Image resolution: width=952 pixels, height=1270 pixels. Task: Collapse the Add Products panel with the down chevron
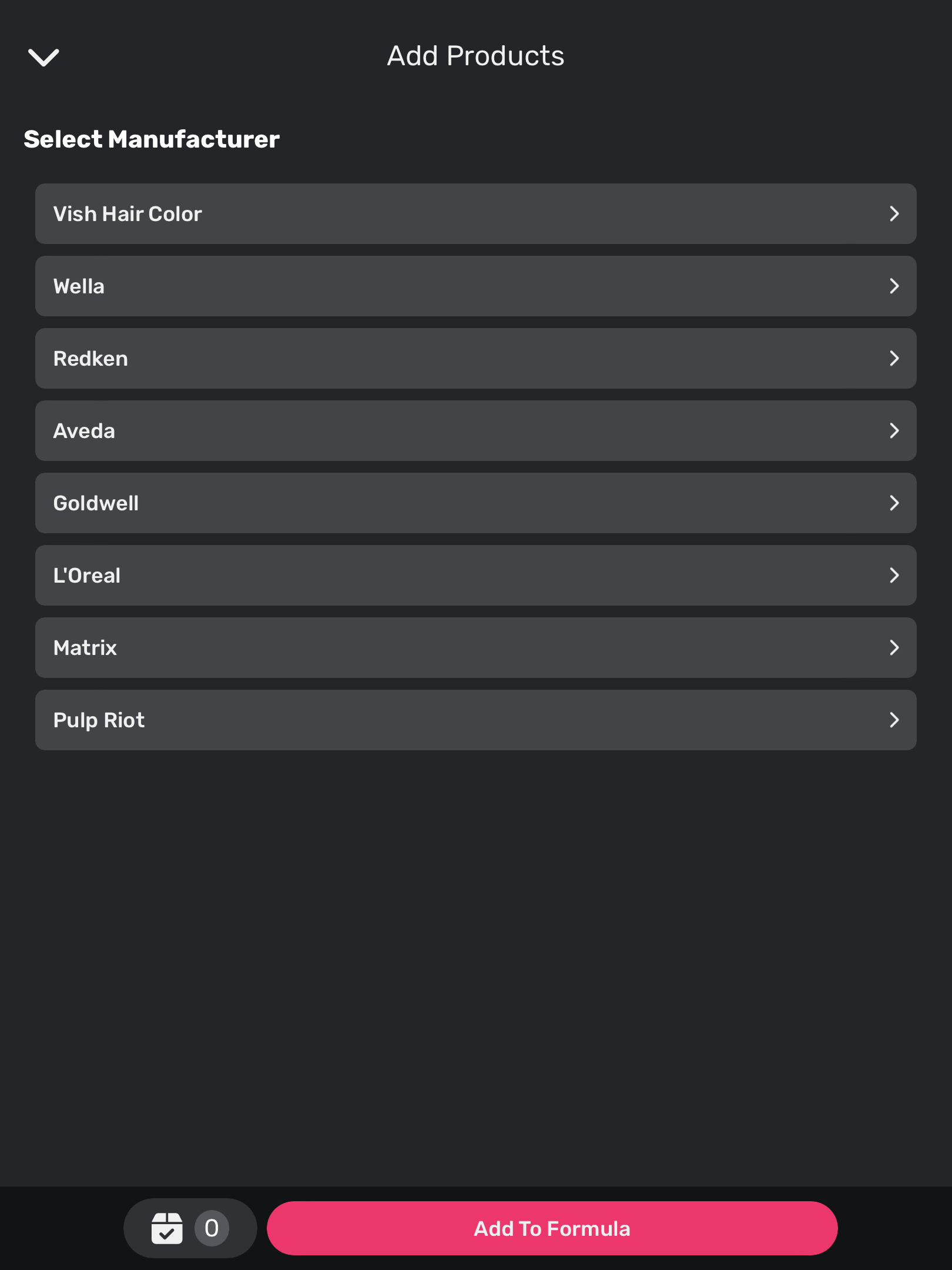43,57
